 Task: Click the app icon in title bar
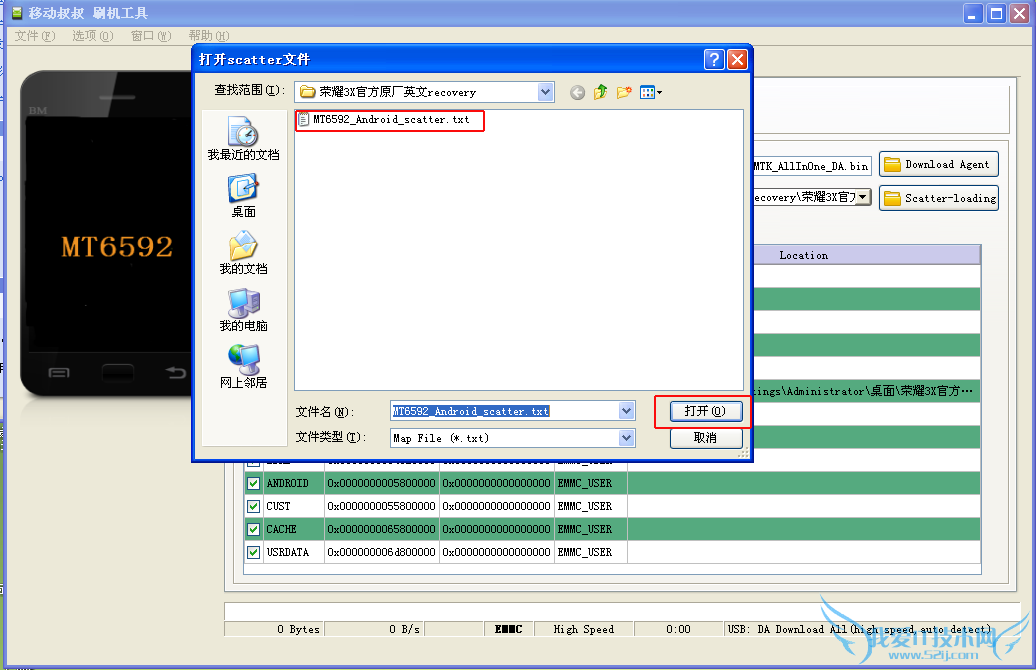(17, 13)
